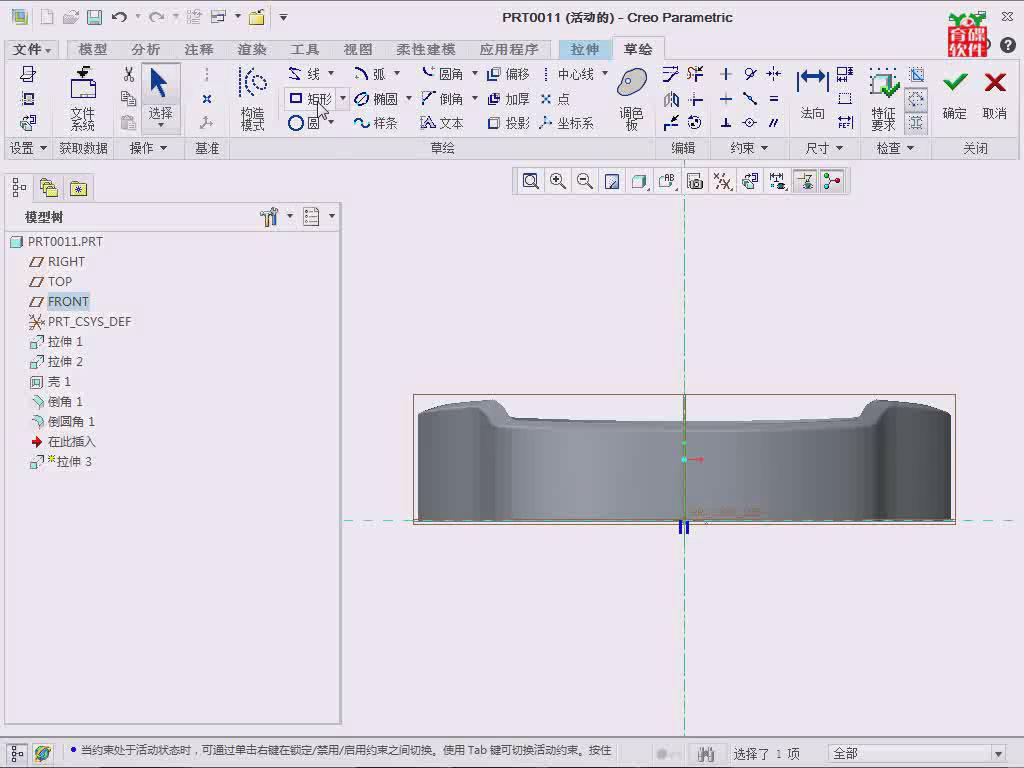Cancel sketch with 取消 X button
This screenshot has width=1024, height=768.
pos(995,95)
